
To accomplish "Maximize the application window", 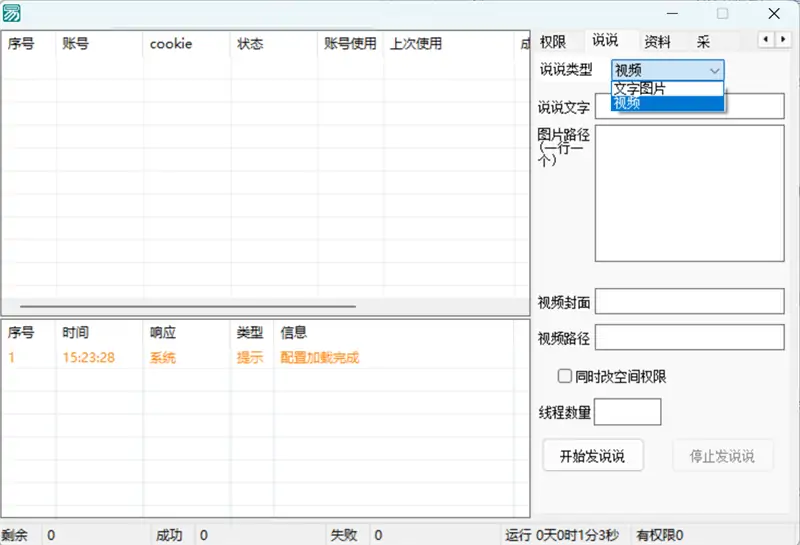I will (722, 14).
